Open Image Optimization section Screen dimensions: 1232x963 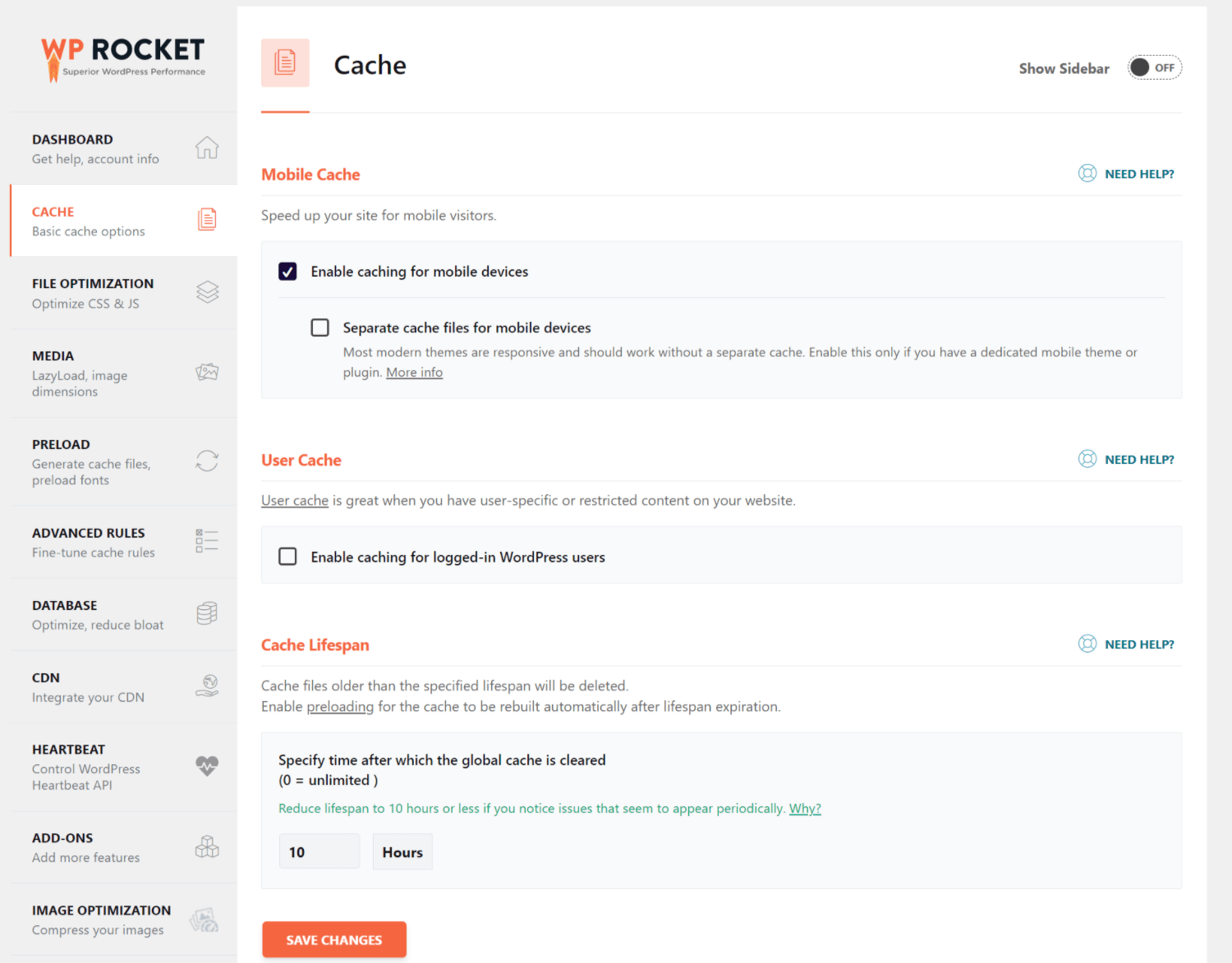pyautogui.click(x=123, y=919)
